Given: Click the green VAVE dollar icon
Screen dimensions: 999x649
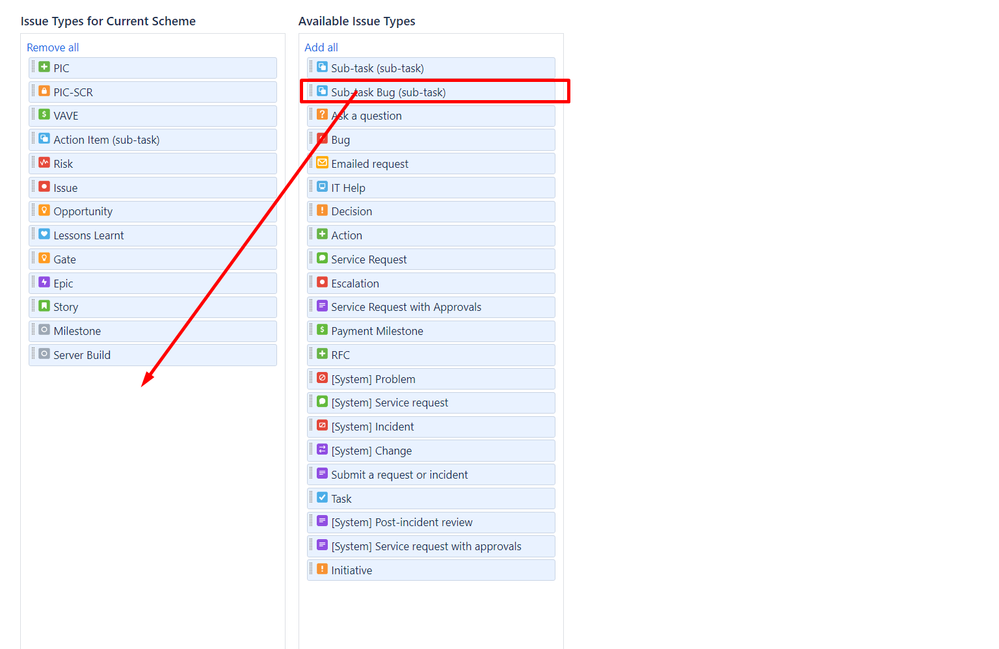Looking at the screenshot, I should (x=44, y=115).
